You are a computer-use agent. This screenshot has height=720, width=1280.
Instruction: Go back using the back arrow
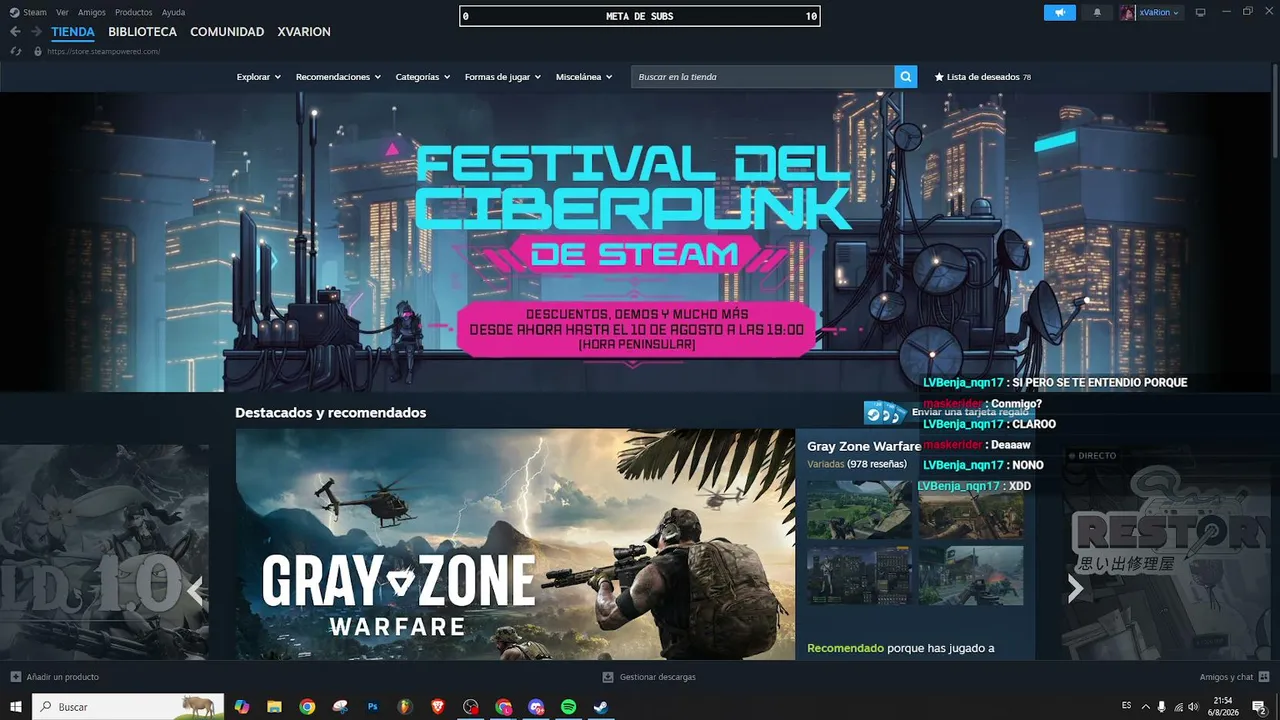tap(15, 32)
